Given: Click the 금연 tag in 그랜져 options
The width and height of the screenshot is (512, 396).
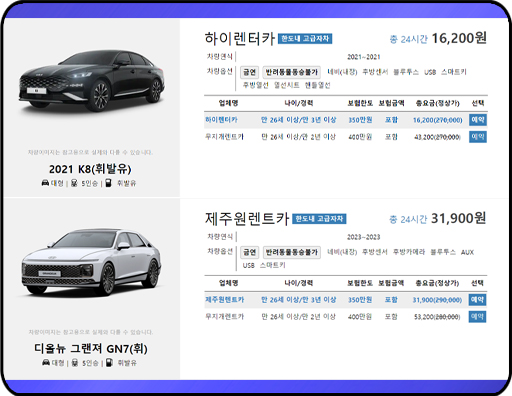Looking at the screenshot, I should (249, 252).
